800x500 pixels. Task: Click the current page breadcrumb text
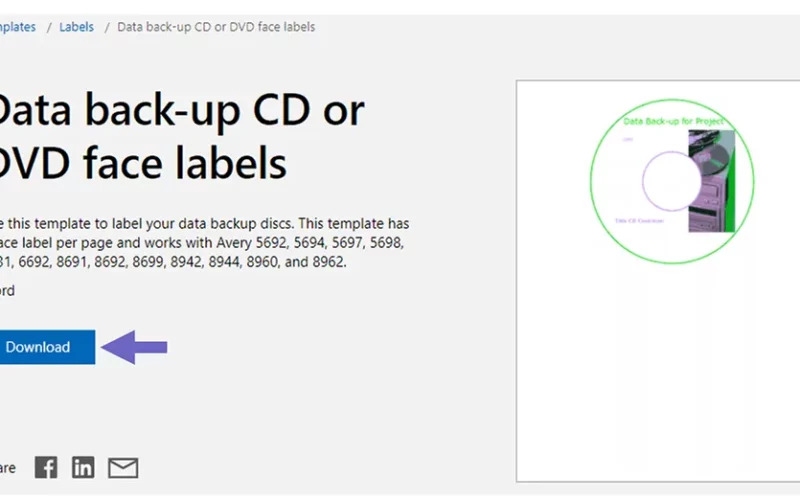coord(216,27)
